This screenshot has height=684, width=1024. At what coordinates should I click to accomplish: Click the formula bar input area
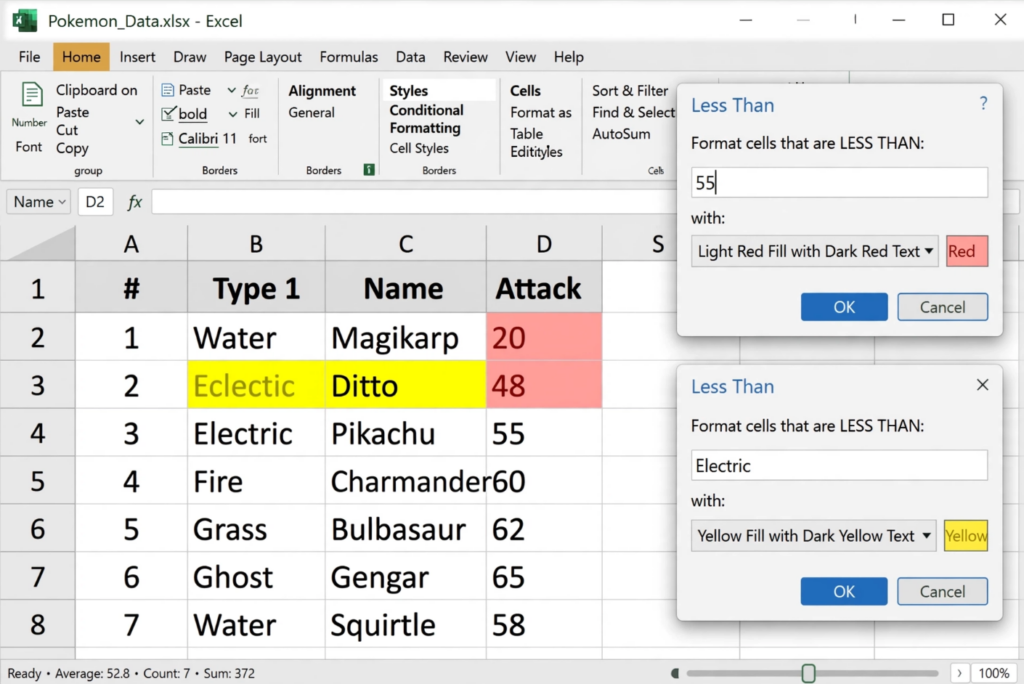click(415, 202)
